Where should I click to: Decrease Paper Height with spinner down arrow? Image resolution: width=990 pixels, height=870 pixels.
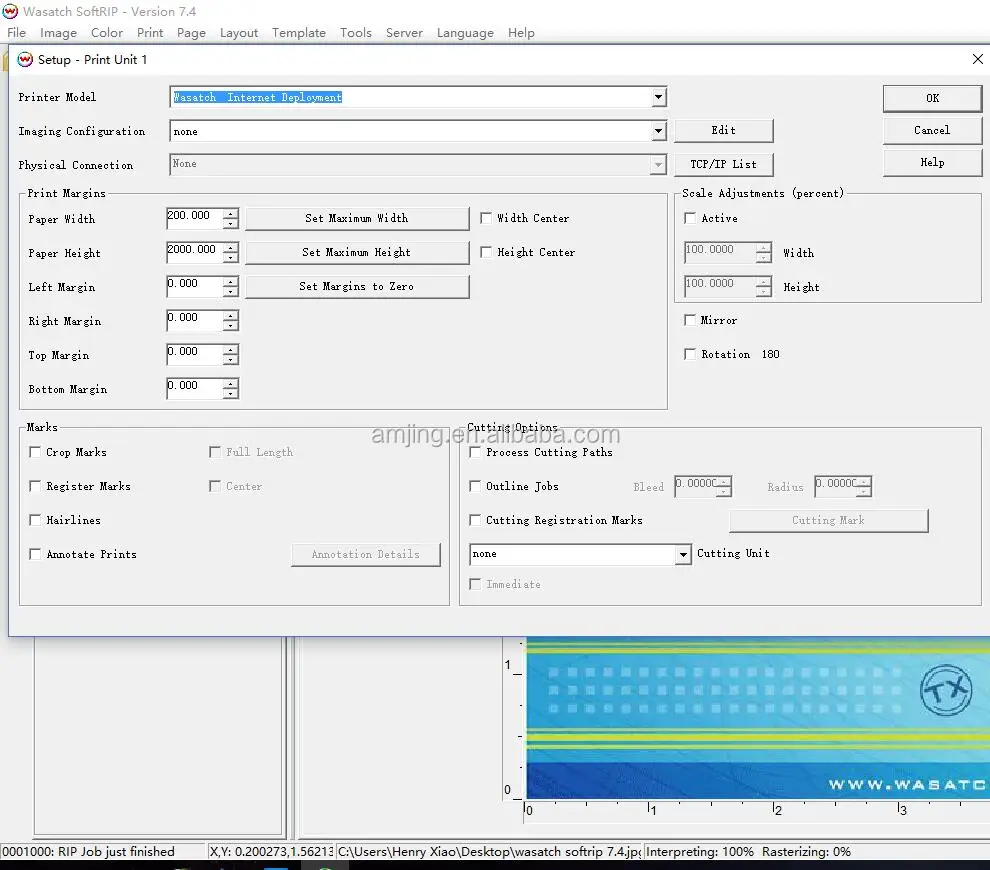(231, 259)
